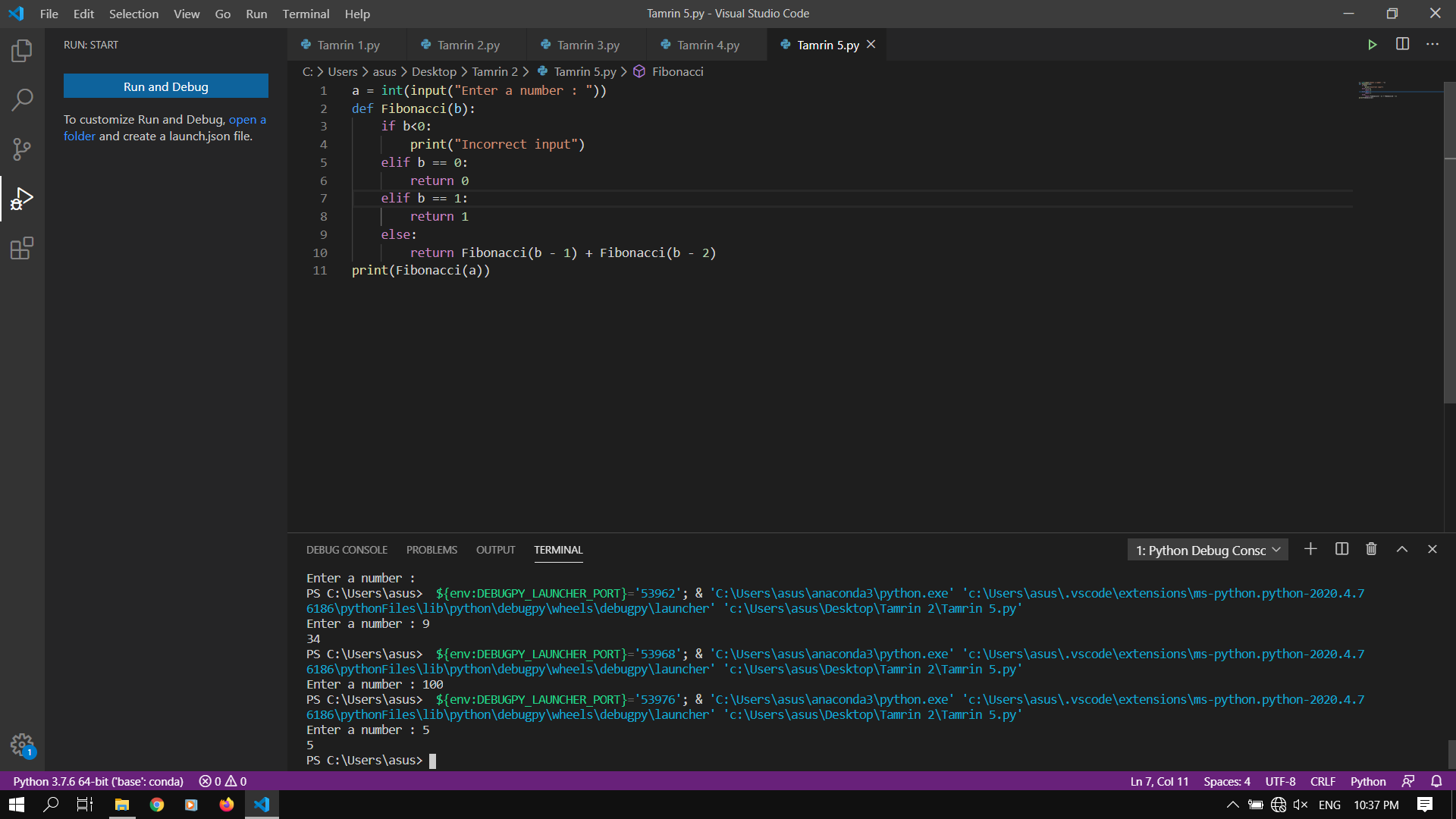Switch to the Tamrin 4.py tab
Viewport: 1456px width, 819px height.
coord(707,45)
